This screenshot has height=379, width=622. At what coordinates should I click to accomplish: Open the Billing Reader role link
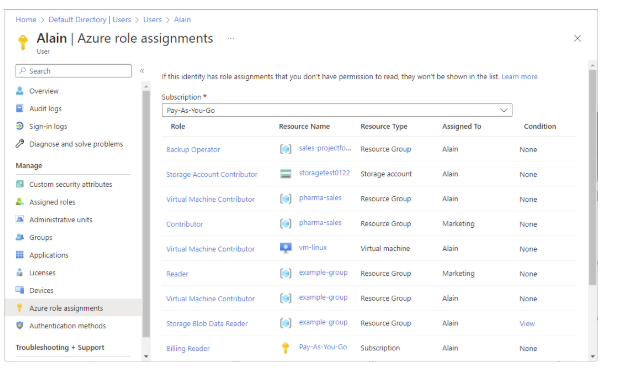(x=188, y=348)
